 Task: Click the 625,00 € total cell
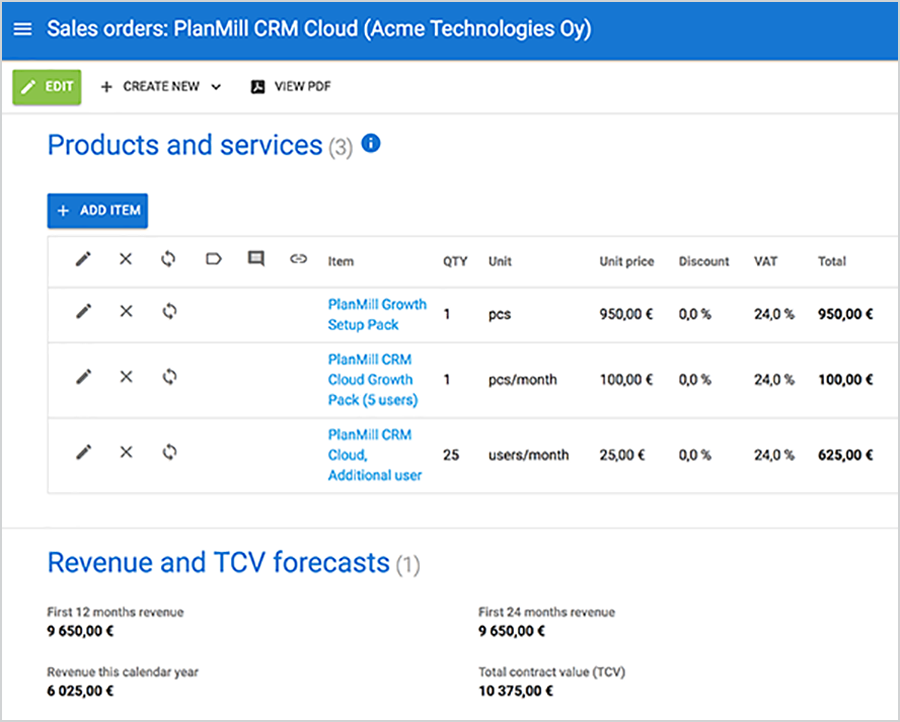845,455
